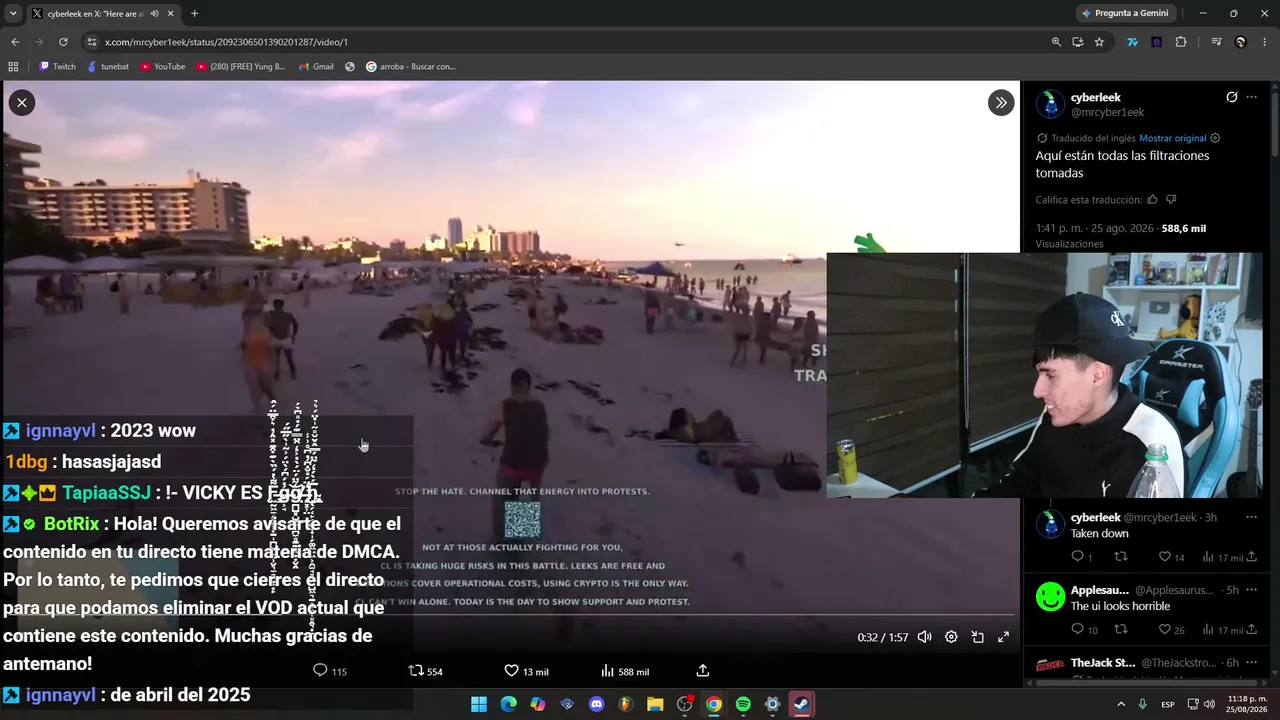
Task: Open the page zoom magnifier in address bar
Action: 1056,42
